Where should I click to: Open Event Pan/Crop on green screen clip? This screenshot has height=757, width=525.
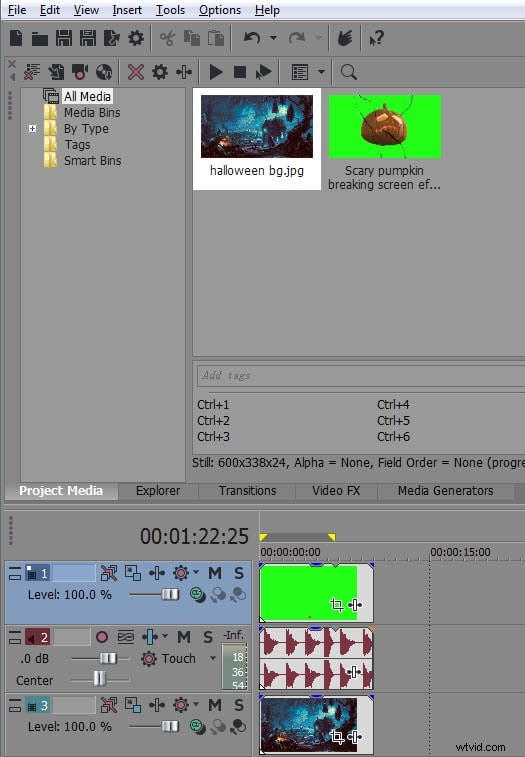pos(337,604)
